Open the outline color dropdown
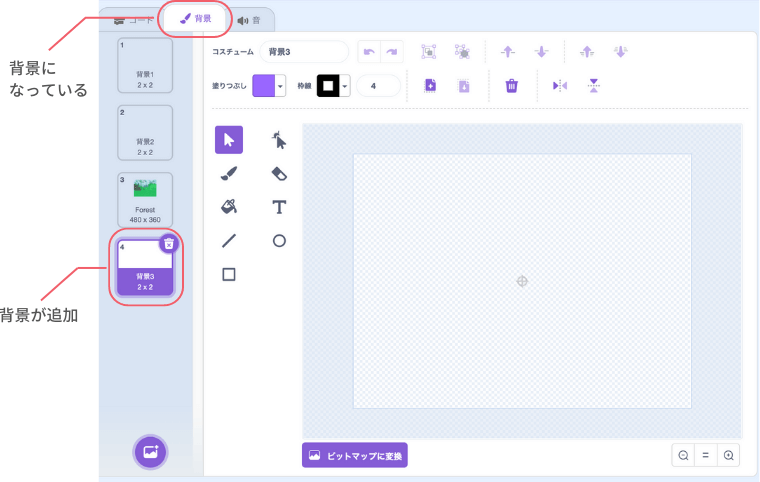The image size is (760, 482). pos(345,87)
